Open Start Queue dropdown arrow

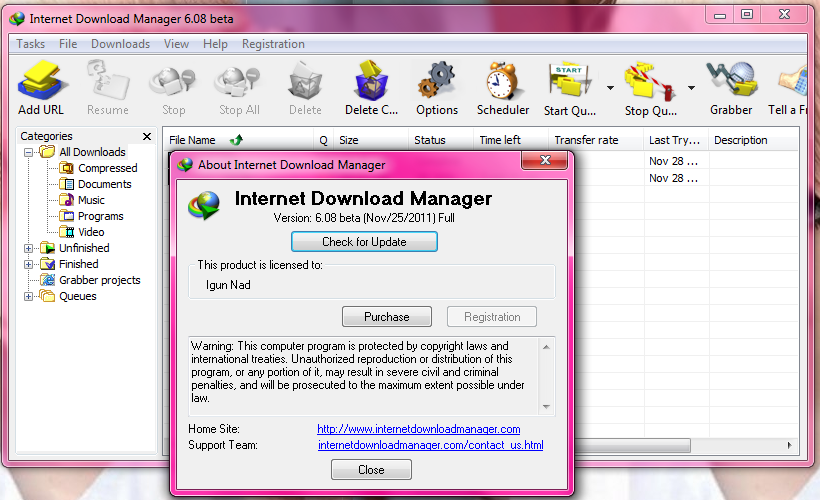610,88
